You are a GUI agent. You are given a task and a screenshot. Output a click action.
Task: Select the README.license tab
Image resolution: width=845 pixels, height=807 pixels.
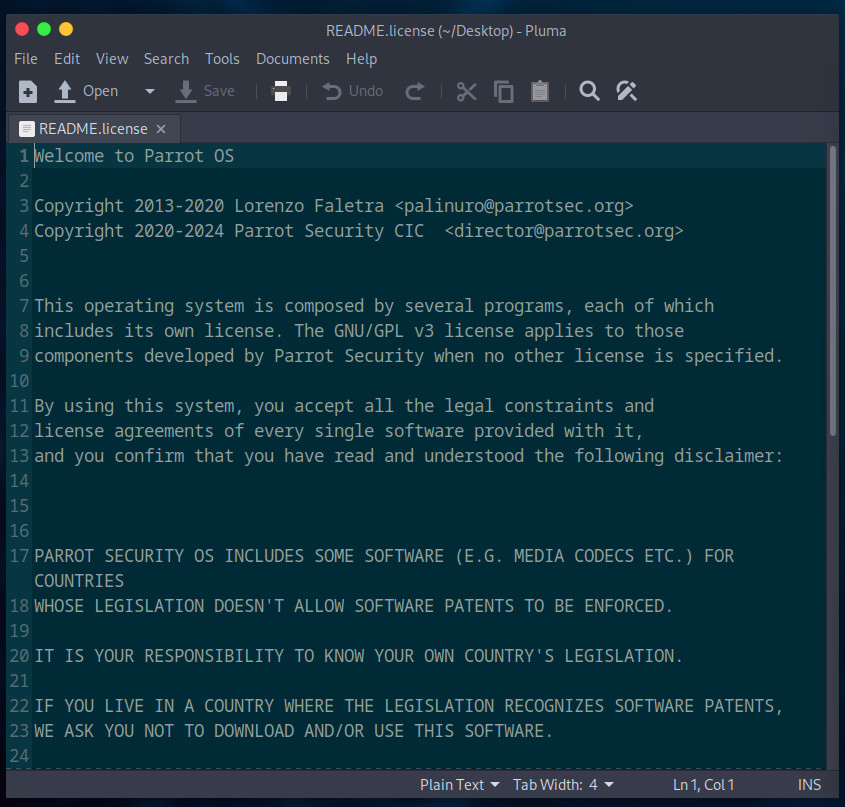[x=93, y=129]
